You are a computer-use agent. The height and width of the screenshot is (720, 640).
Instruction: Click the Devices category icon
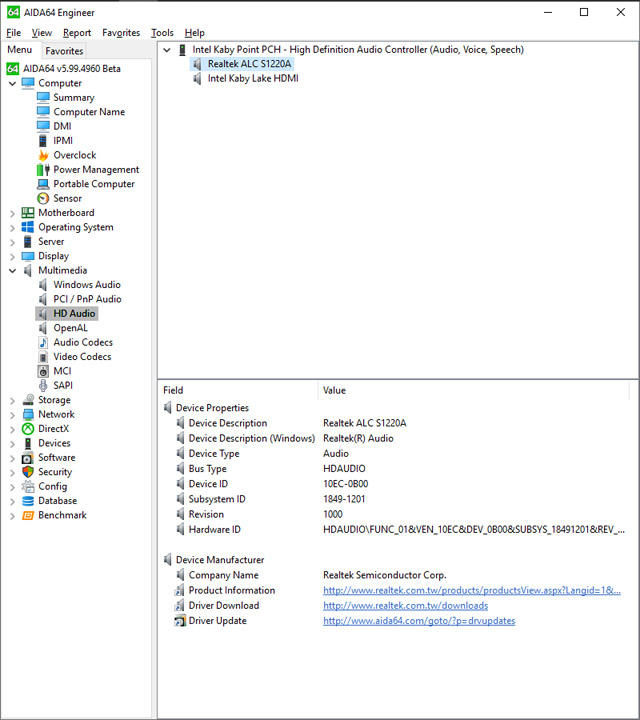coord(28,443)
